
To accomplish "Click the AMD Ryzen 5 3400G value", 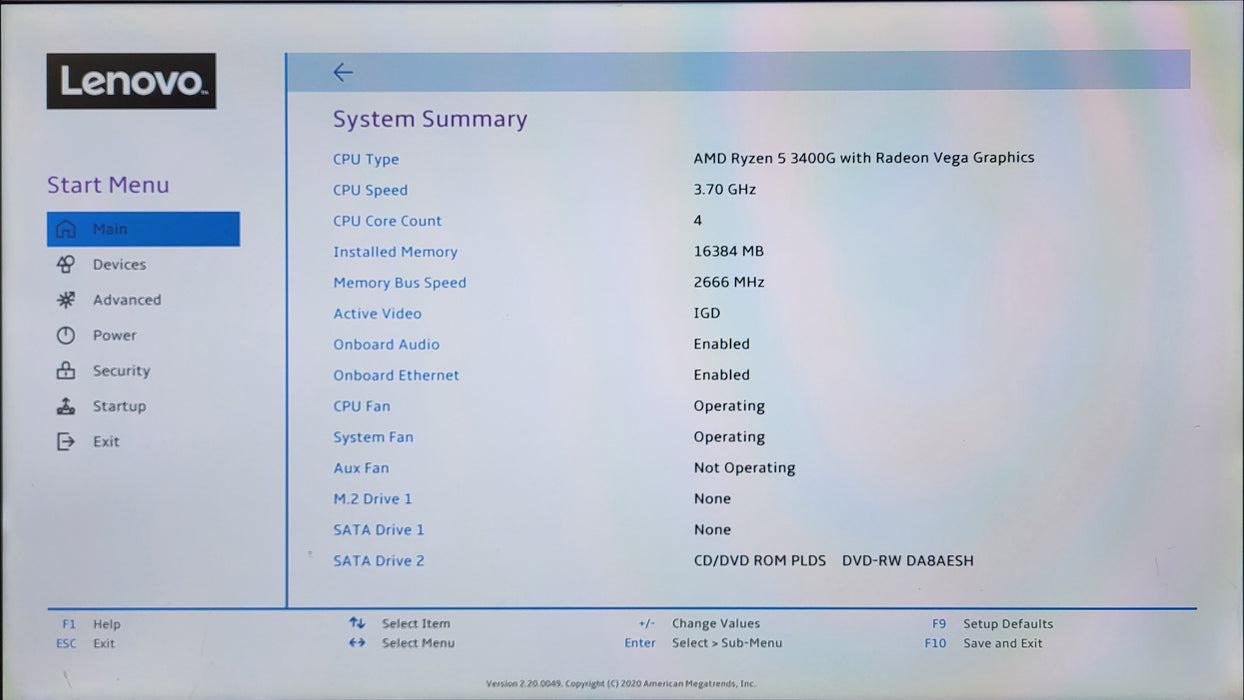I will [x=864, y=158].
